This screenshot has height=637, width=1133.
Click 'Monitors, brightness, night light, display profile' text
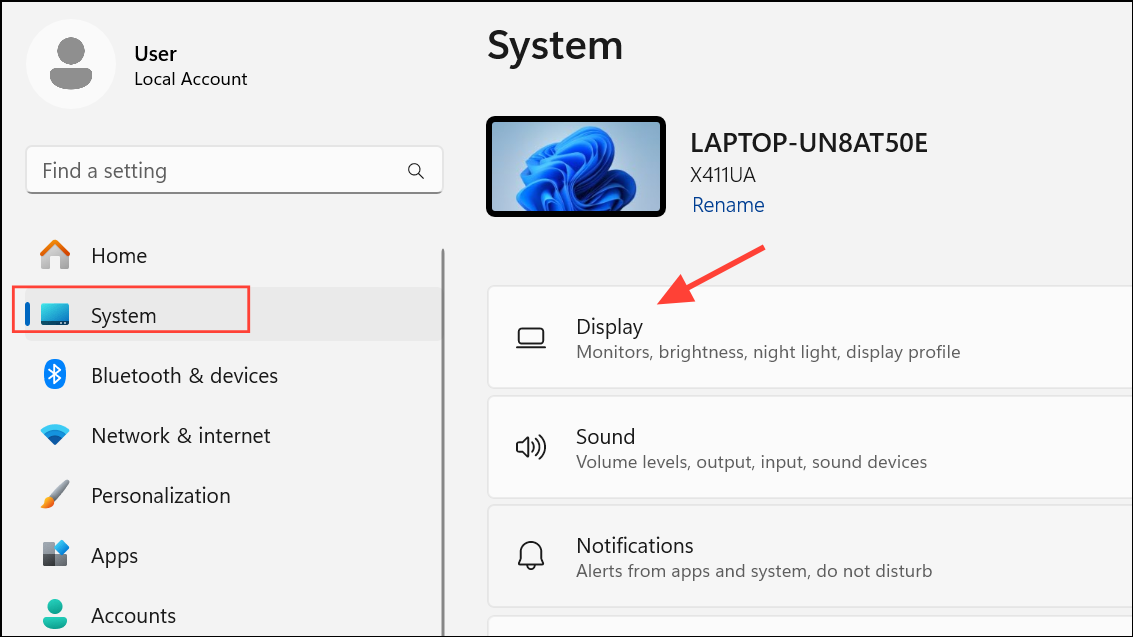click(768, 352)
